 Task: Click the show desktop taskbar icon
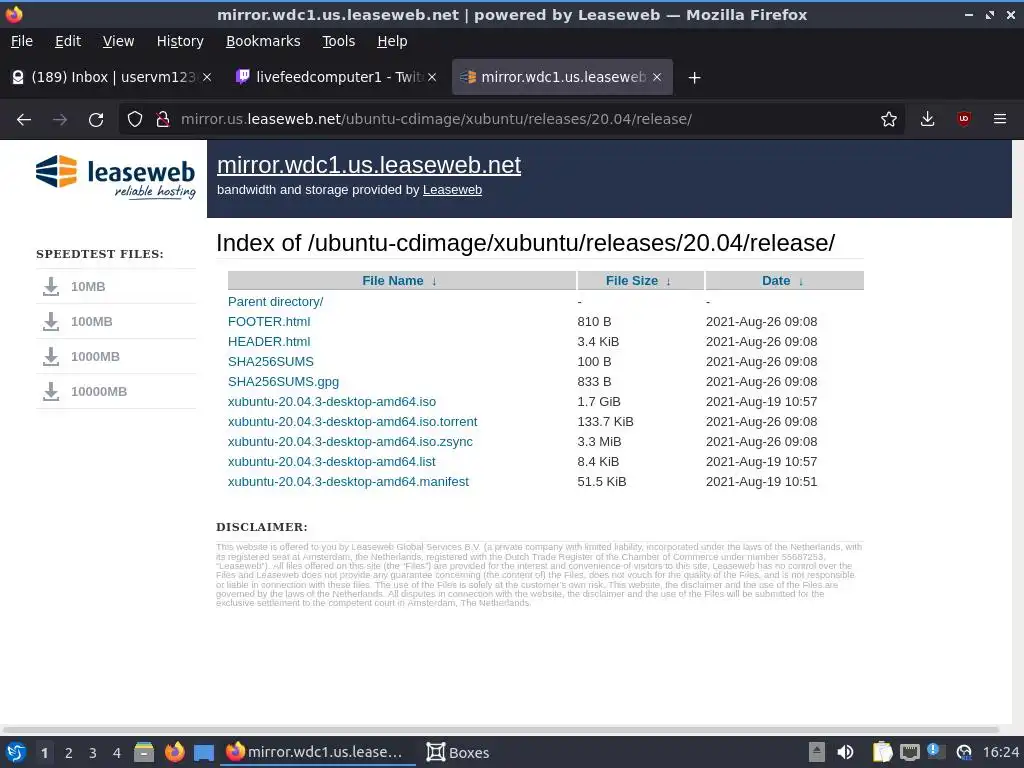click(204, 753)
